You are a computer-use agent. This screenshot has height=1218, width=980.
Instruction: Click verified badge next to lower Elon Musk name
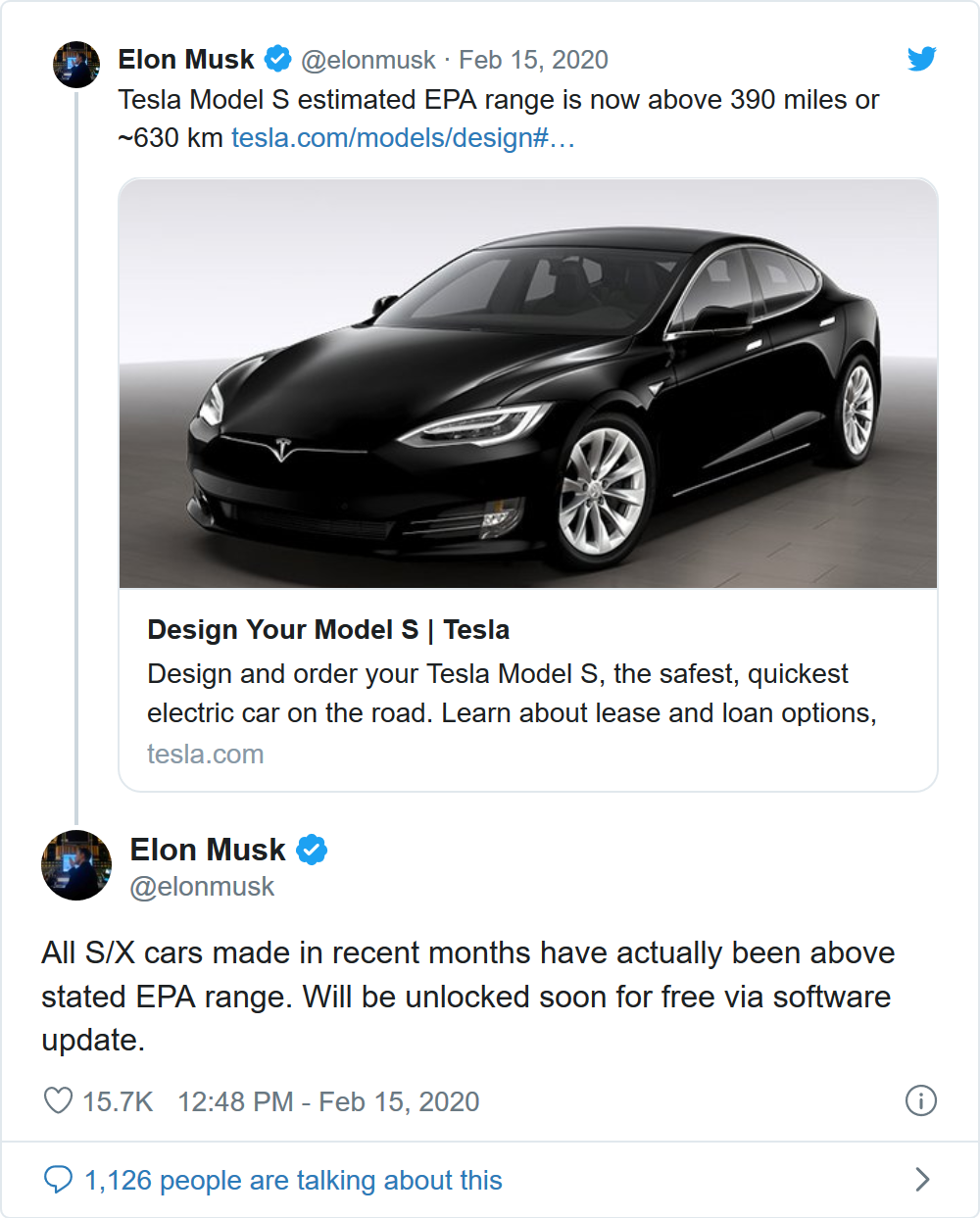[x=312, y=850]
